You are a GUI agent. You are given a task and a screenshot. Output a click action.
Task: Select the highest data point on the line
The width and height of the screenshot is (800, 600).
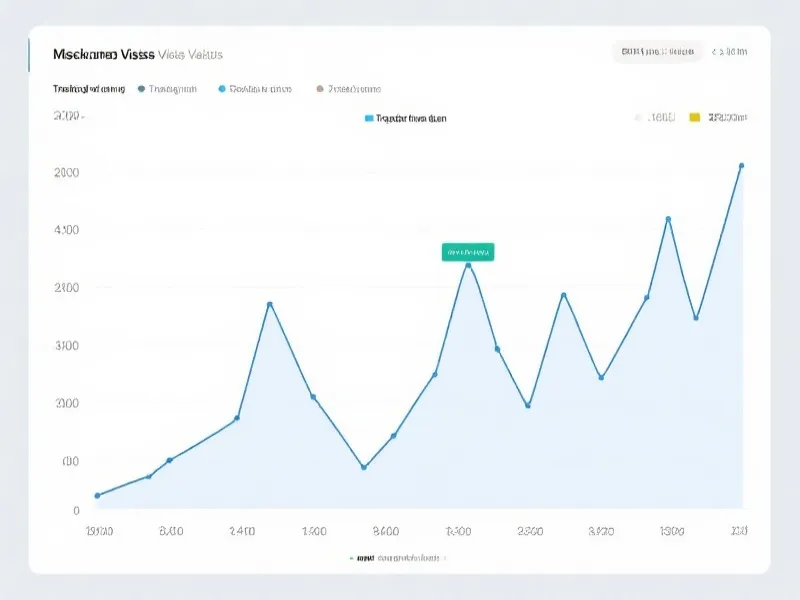tap(741, 166)
